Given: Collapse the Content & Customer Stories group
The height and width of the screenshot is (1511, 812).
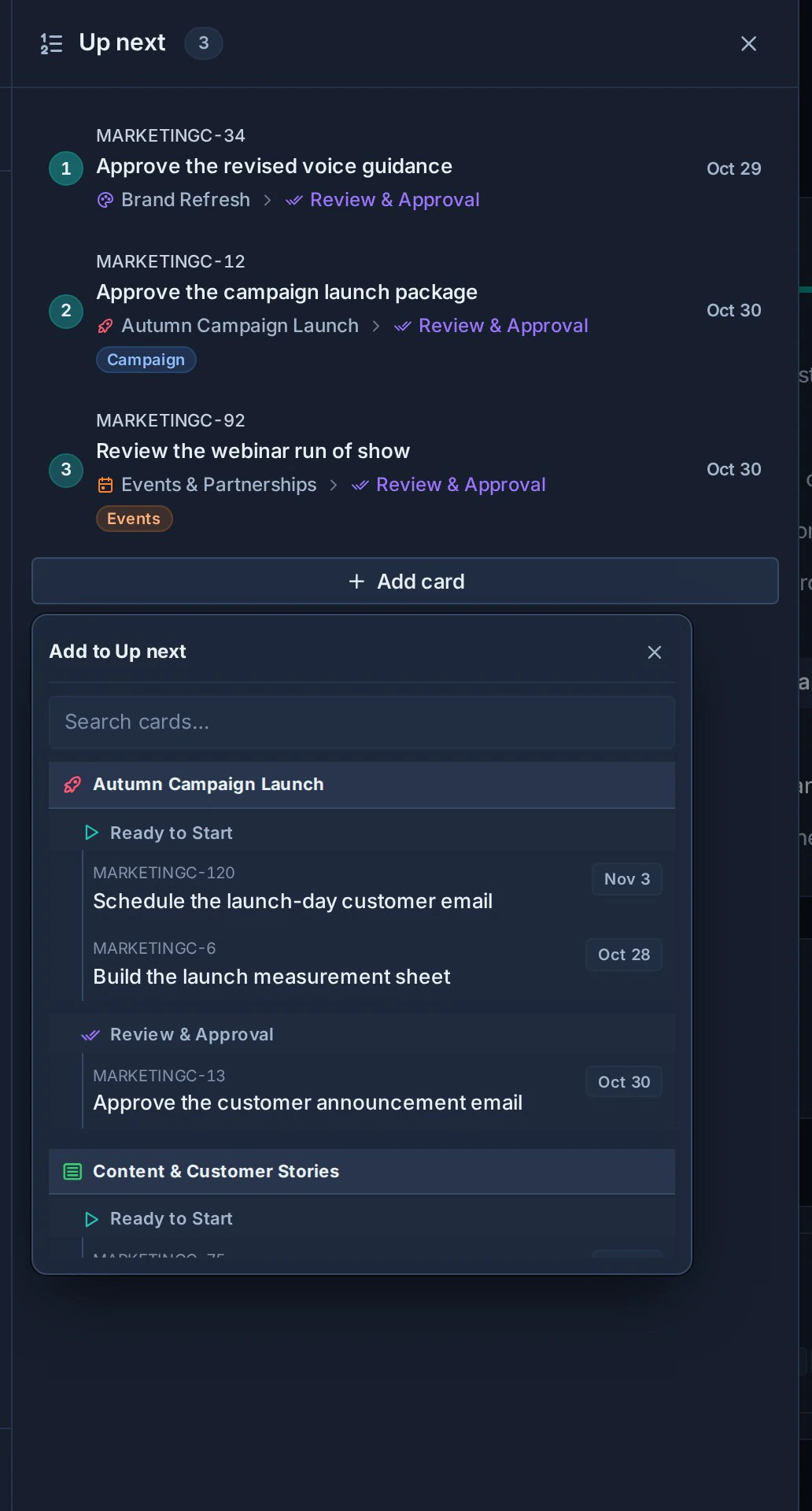Looking at the screenshot, I should tap(362, 1172).
